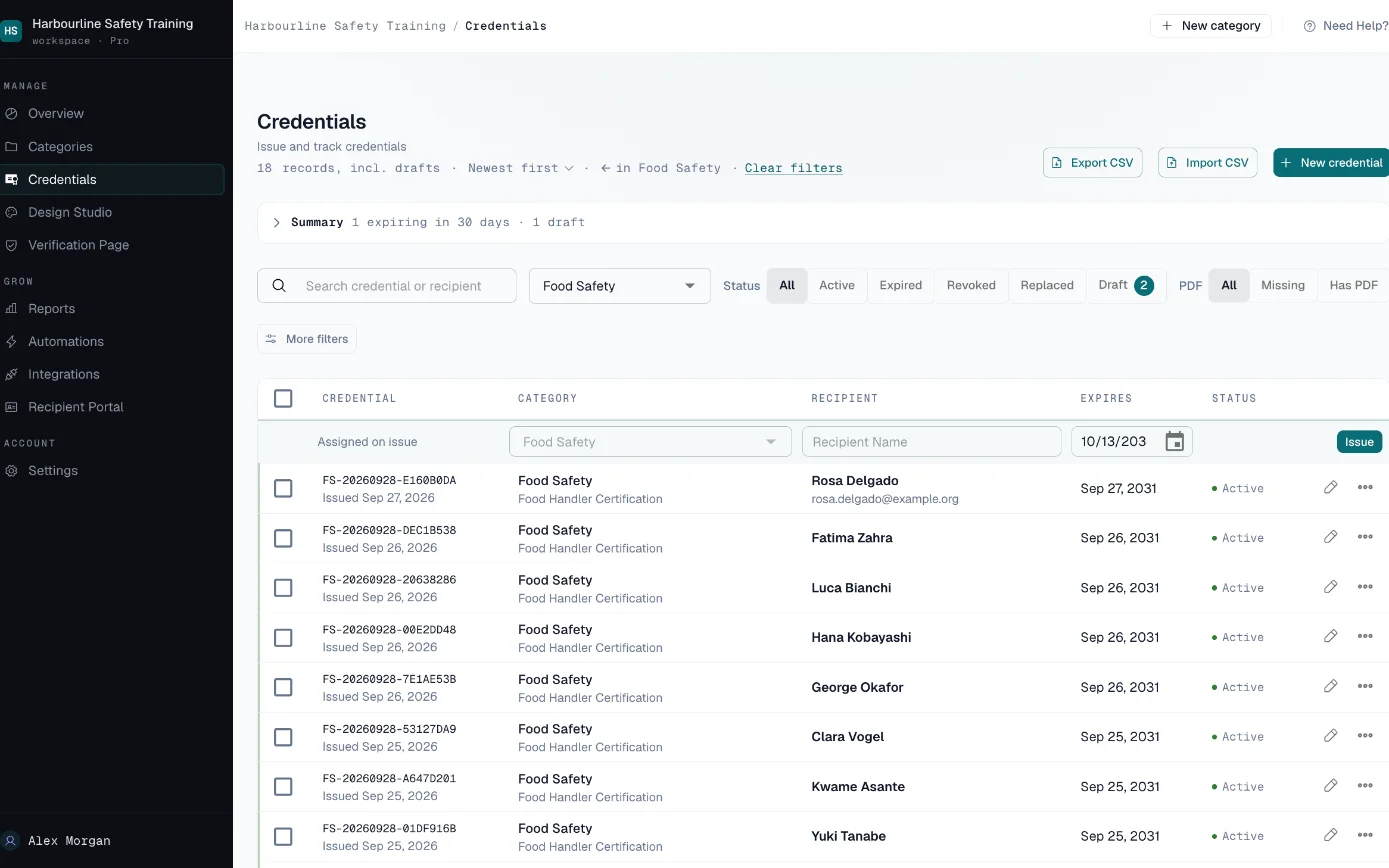Click the New category button
Screen dimensions: 1389x868
pos(1211,26)
